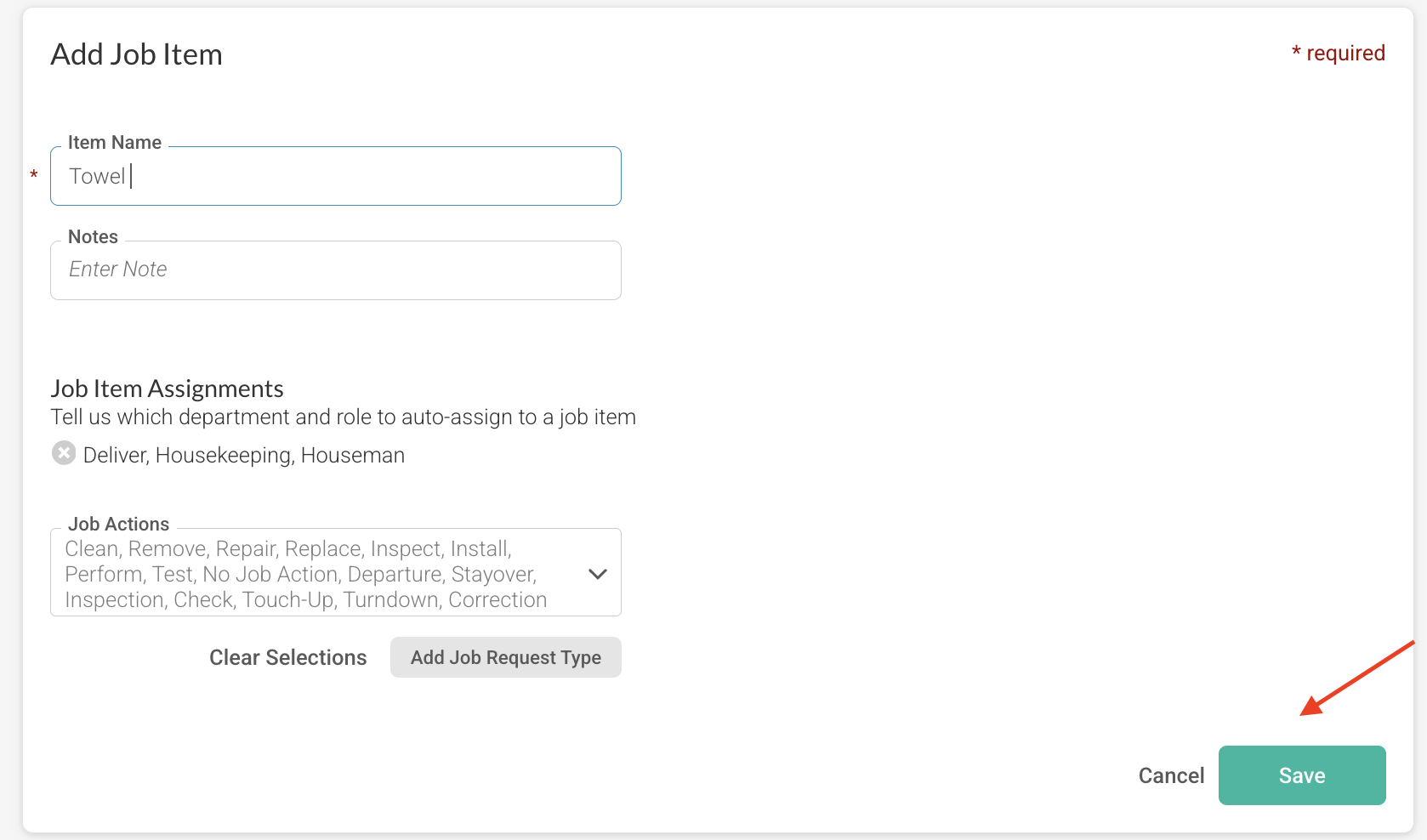The width and height of the screenshot is (1427, 840).
Task: Click the department and role auto-assign description
Action: tap(344, 417)
